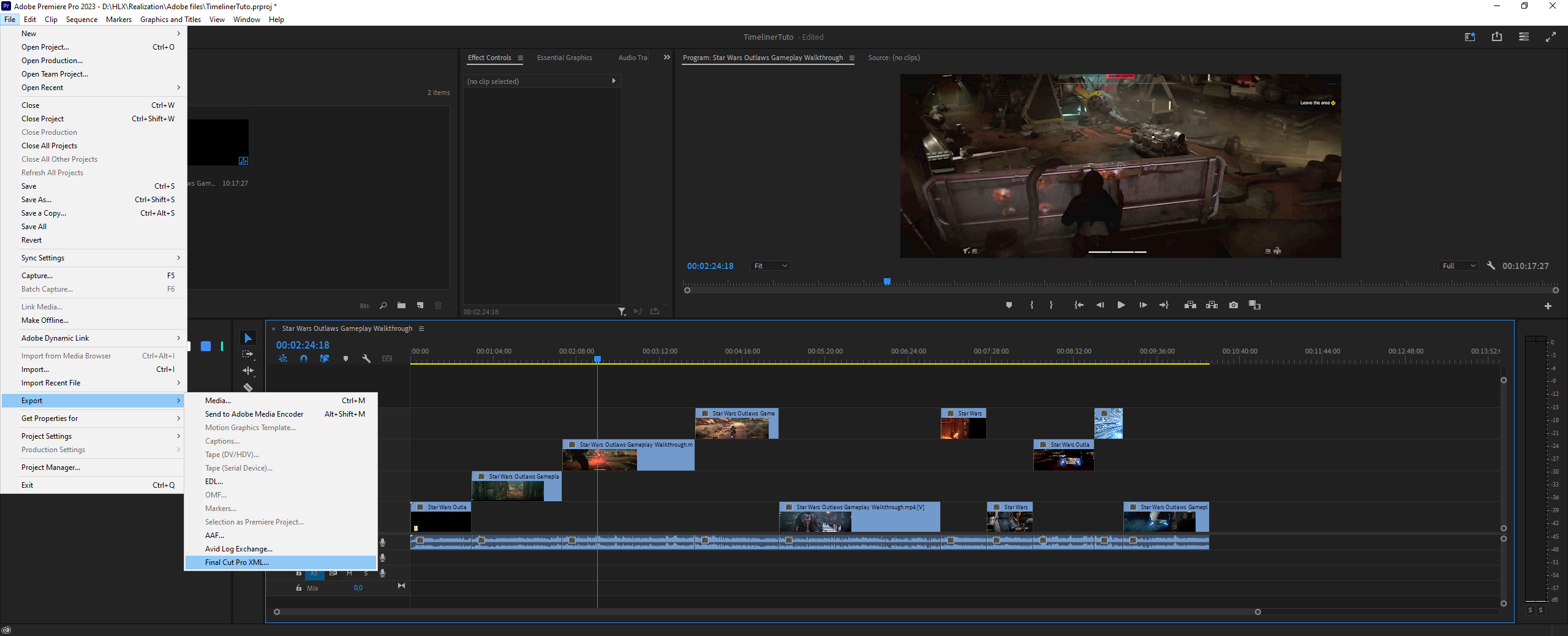Toggle closed captions CC track button
Viewport: 1568px width, 636px height.
[387, 358]
